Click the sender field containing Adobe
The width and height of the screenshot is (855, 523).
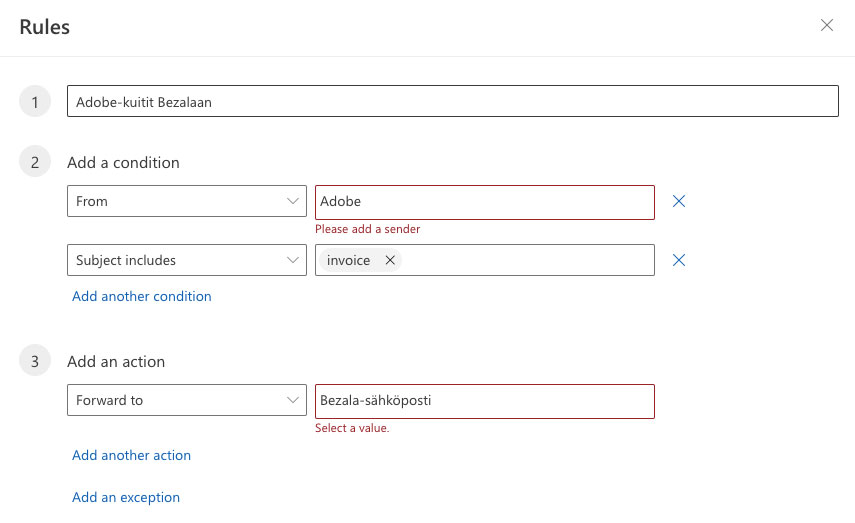[484, 201]
